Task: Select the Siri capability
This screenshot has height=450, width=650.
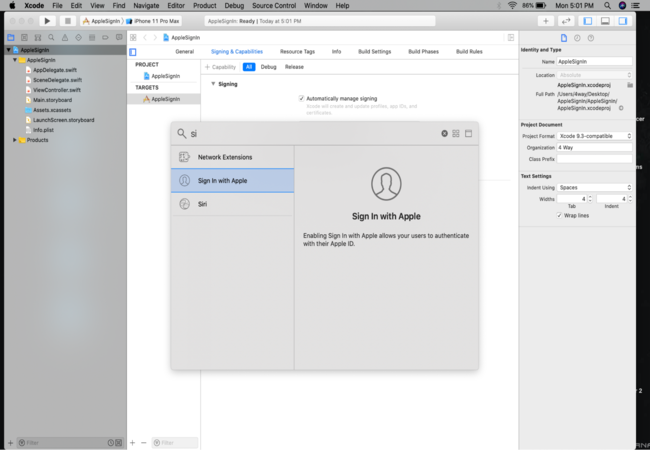Action: pyautogui.click(x=233, y=204)
